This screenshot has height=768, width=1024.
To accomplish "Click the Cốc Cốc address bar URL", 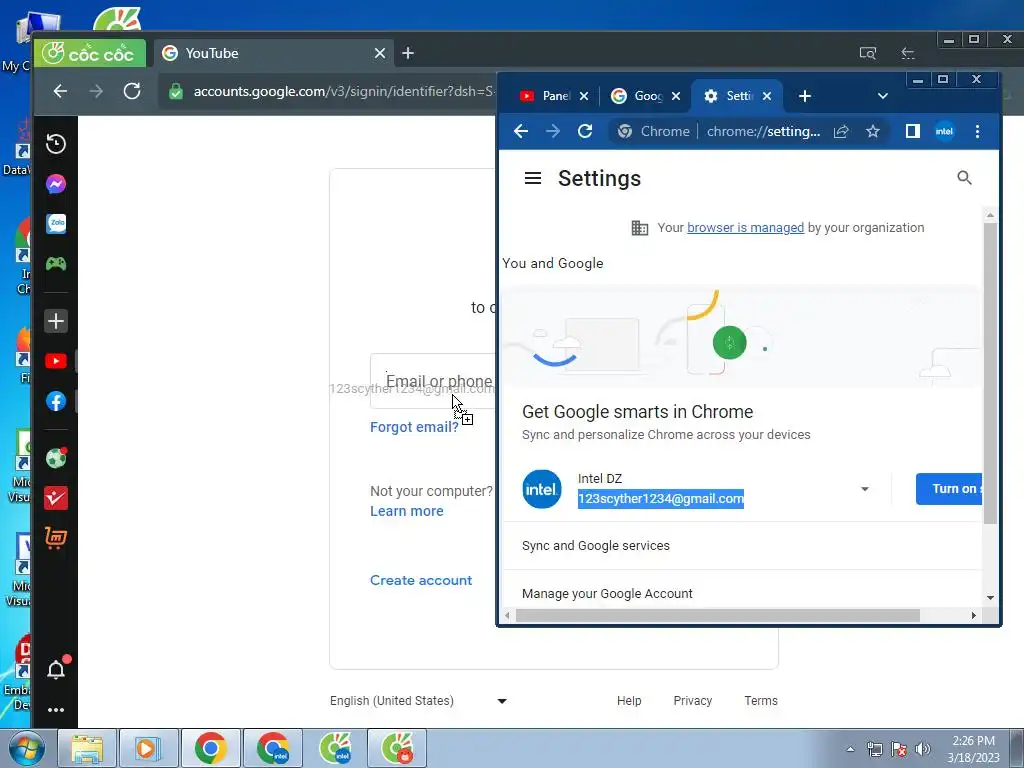I will 344,91.
